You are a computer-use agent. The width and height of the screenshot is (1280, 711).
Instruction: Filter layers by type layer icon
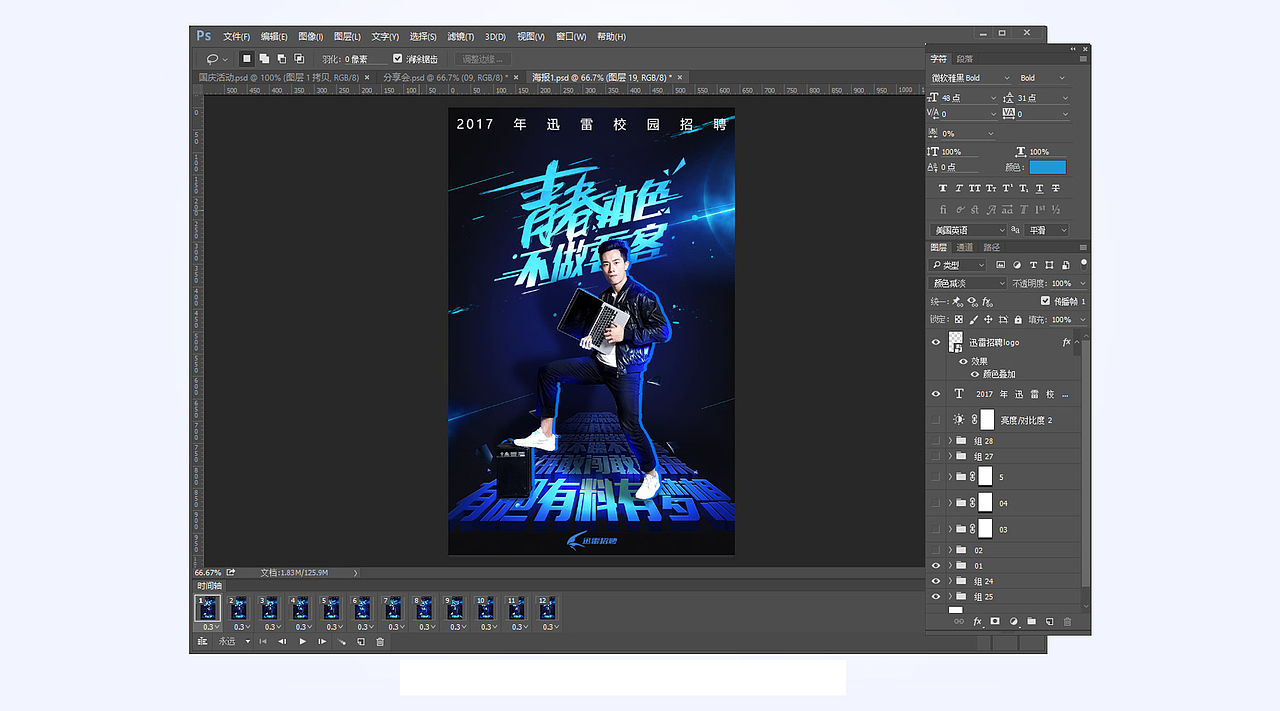click(x=1033, y=265)
